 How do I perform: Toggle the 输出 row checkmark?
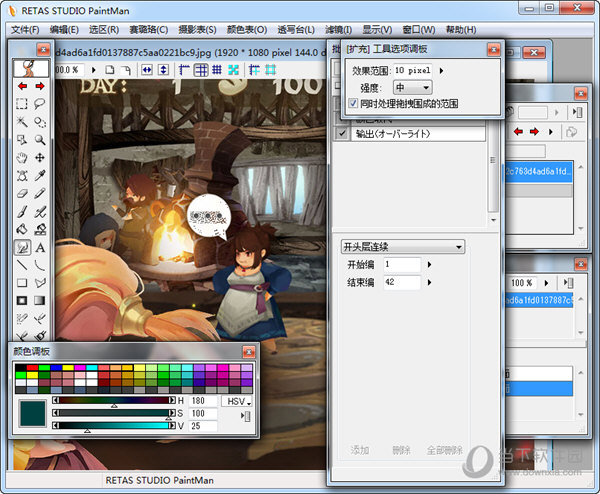pyautogui.click(x=342, y=134)
